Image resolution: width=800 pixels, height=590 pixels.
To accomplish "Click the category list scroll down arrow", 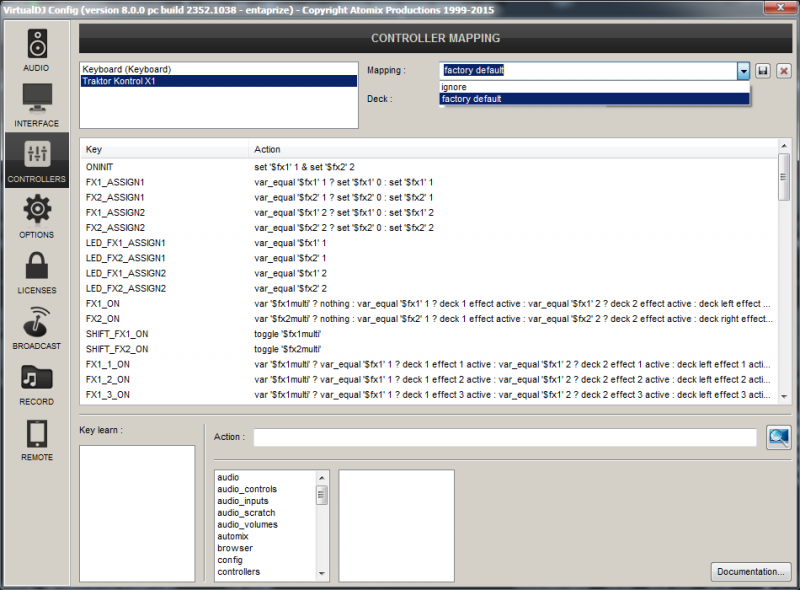I will (x=321, y=574).
